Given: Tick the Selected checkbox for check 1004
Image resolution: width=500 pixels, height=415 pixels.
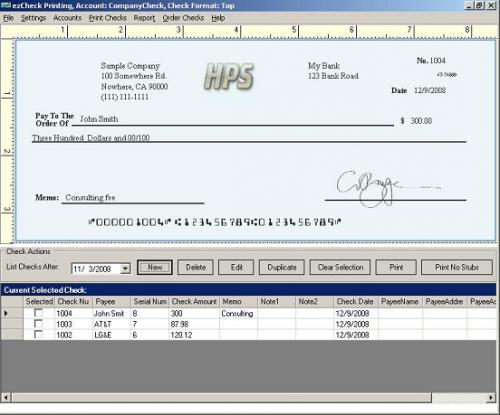Looking at the screenshot, I should [x=38, y=313].
